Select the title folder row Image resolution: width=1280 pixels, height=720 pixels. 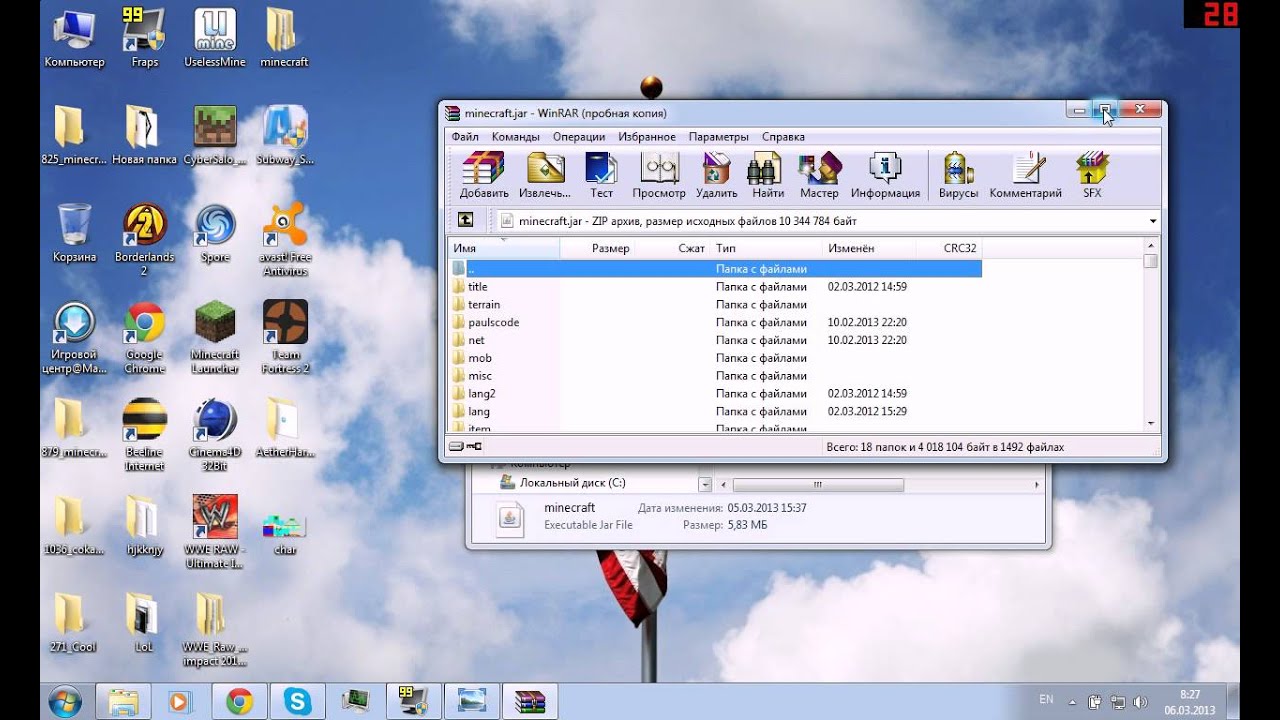714,287
